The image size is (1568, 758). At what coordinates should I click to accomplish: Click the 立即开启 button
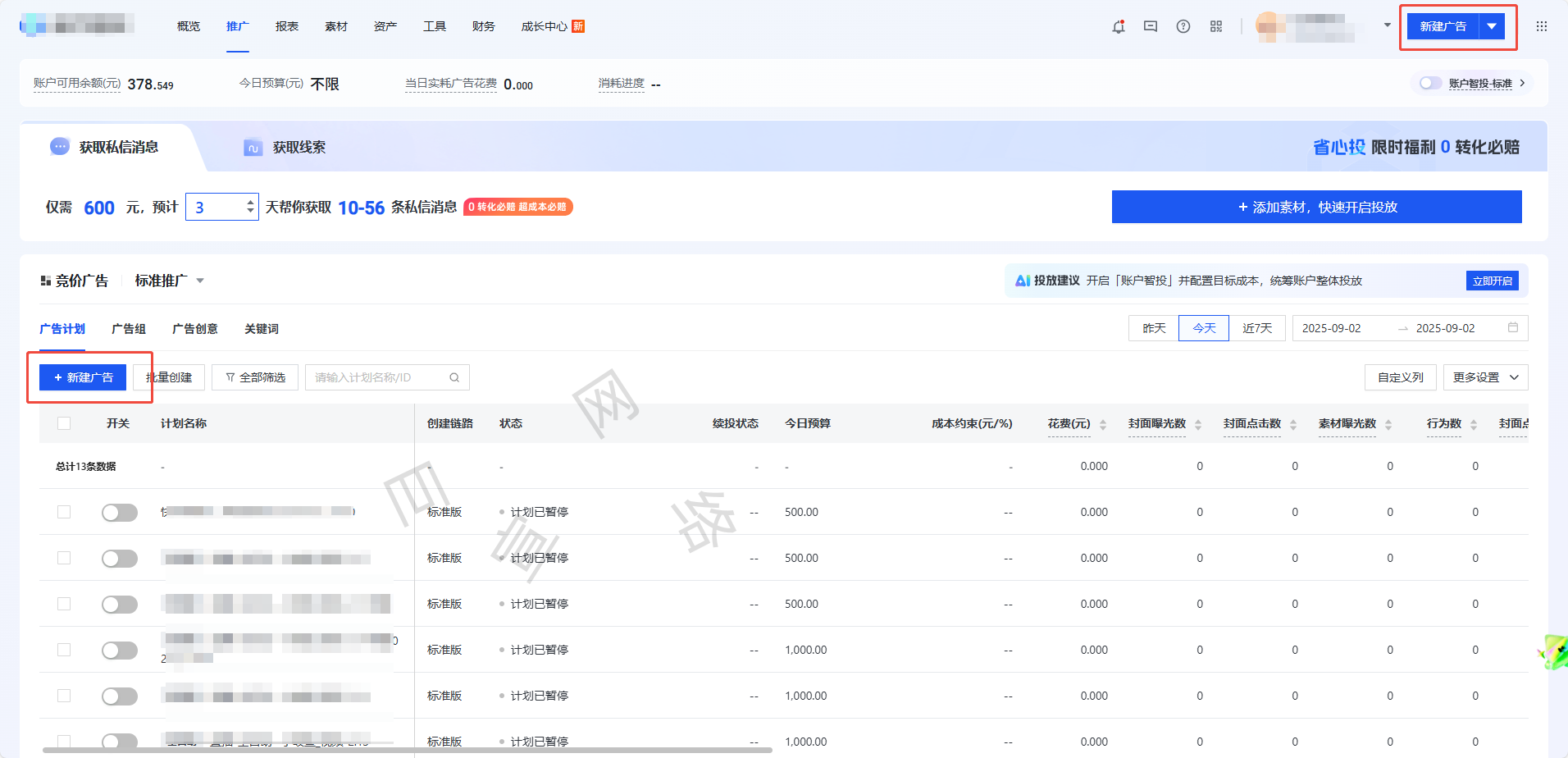point(1492,280)
